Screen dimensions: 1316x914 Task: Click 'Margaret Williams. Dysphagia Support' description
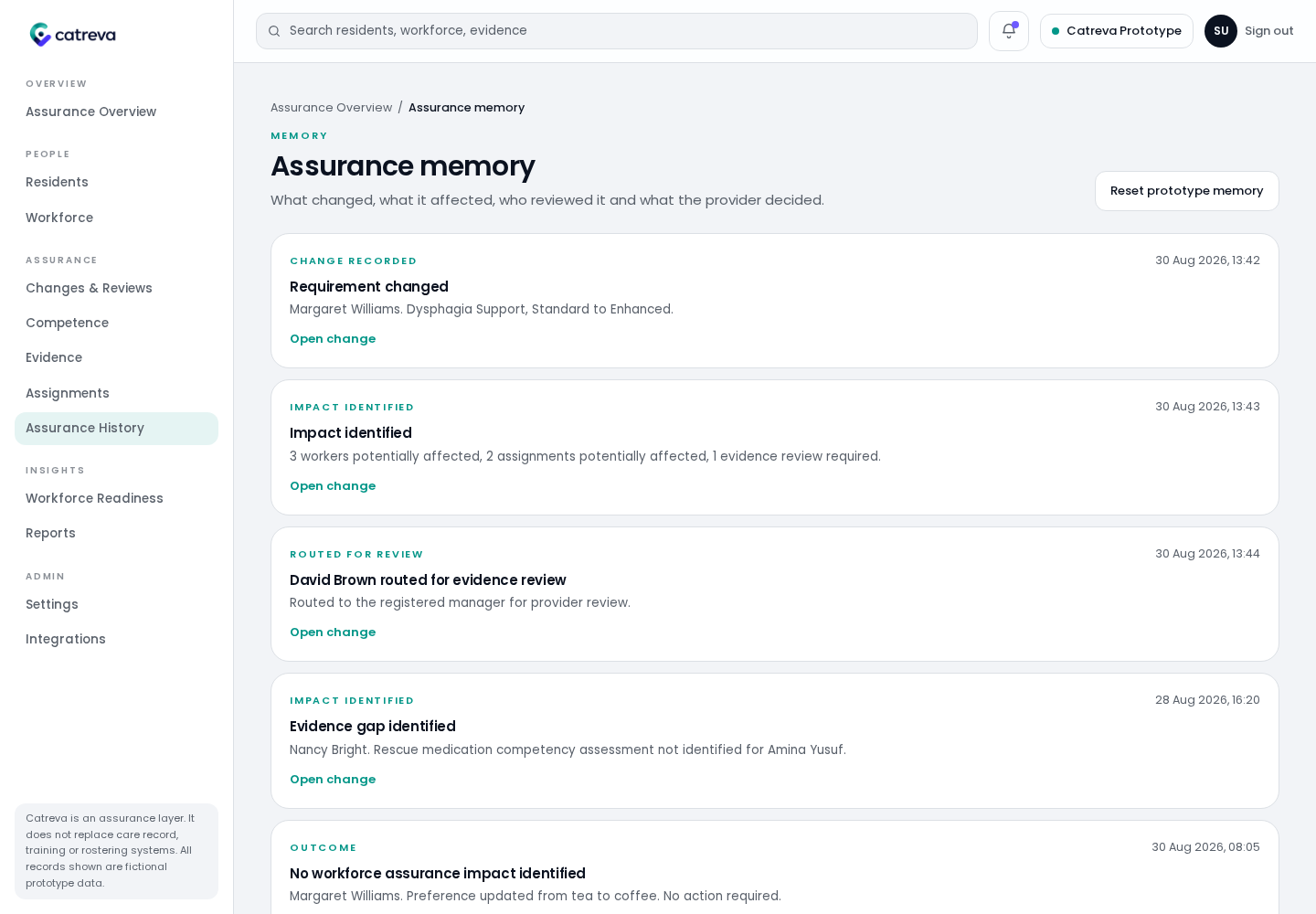point(482,310)
